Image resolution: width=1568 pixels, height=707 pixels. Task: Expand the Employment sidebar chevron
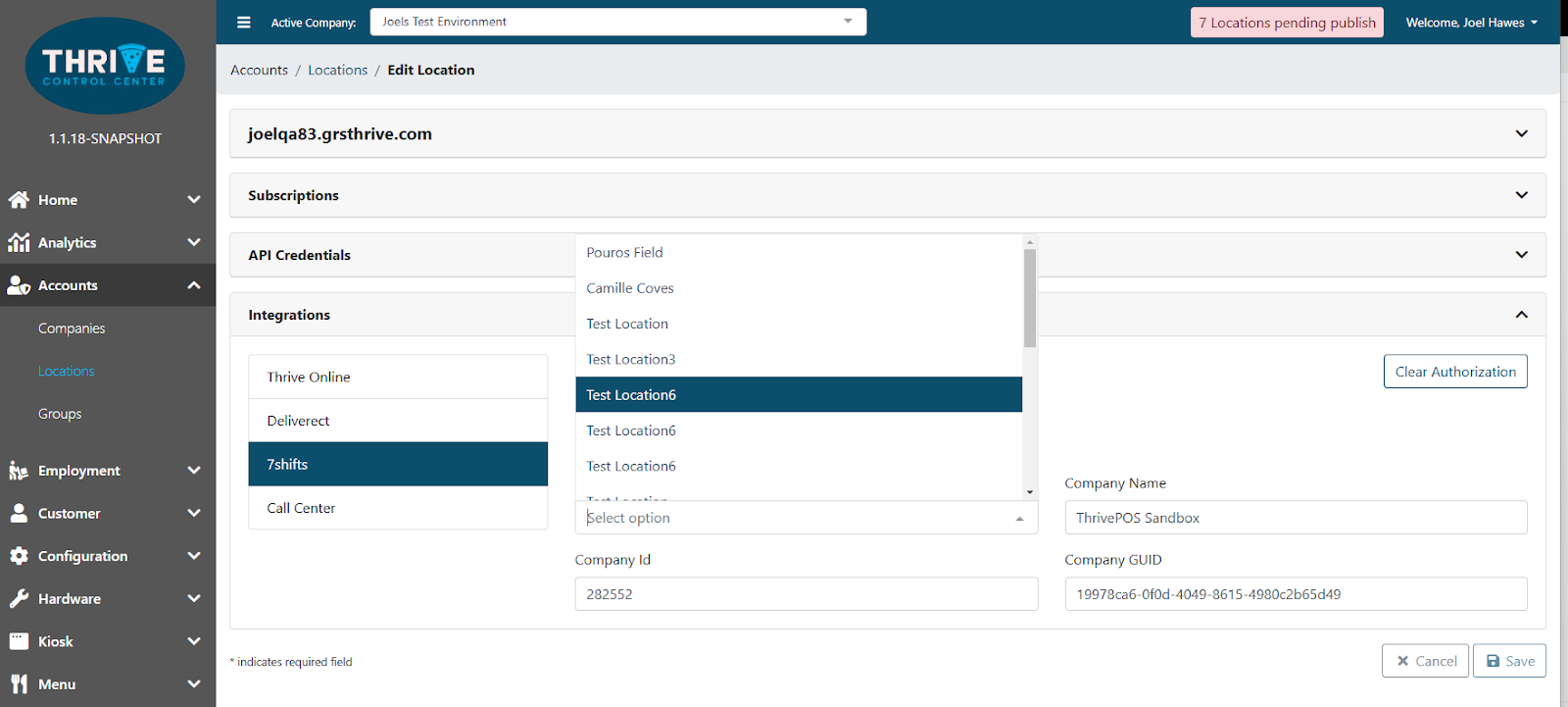click(x=194, y=471)
